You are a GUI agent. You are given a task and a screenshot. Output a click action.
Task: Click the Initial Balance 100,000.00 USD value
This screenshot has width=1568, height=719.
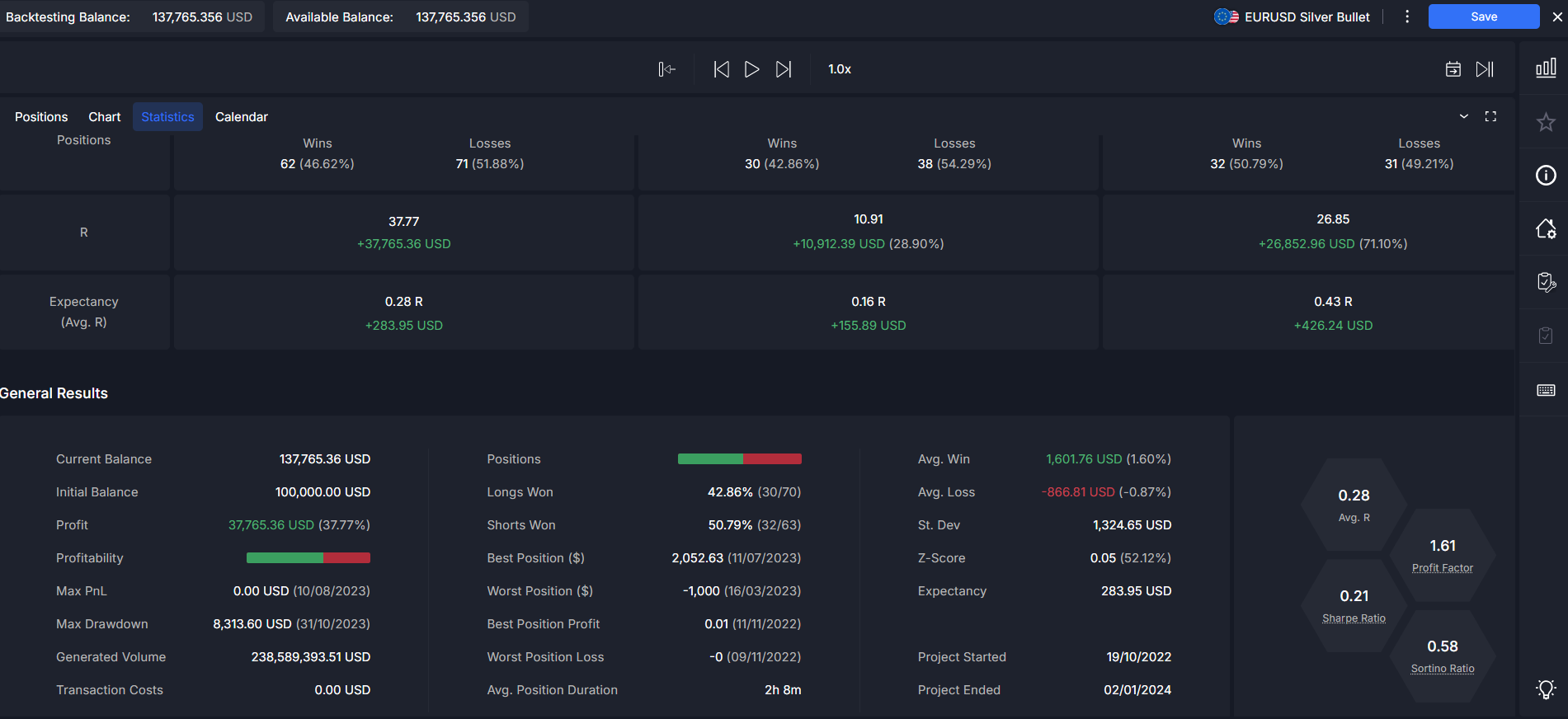(323, 492)
